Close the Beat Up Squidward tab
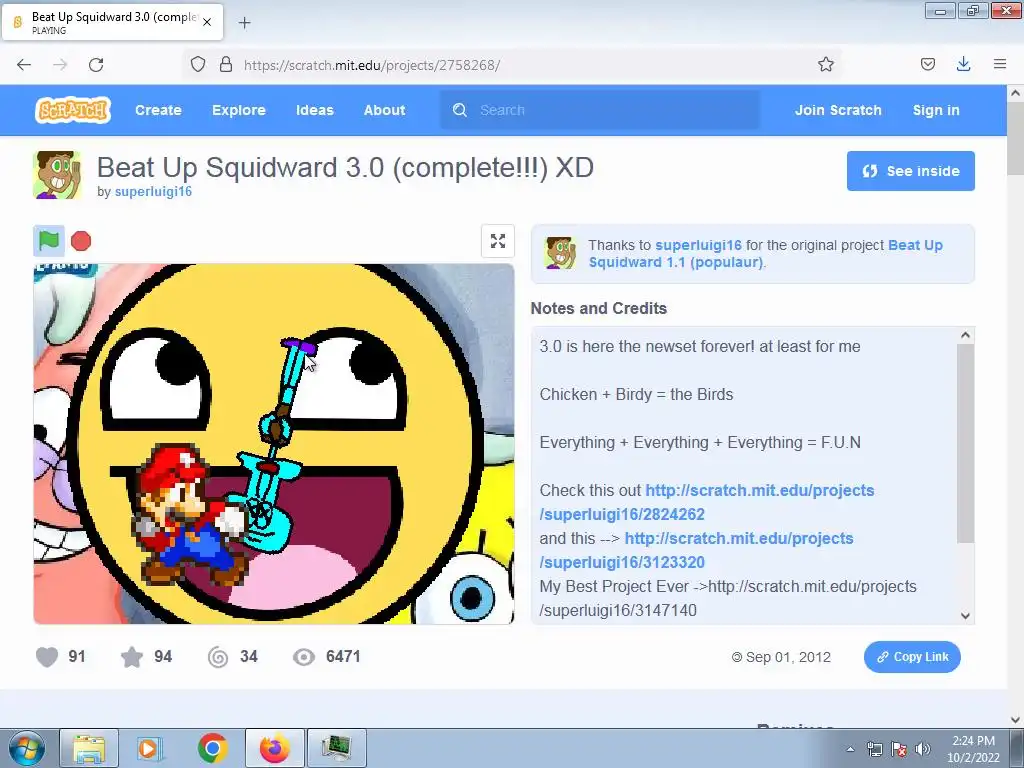Image resolution: width=1024 pixels, height=768 pixels. click(207, 22)
